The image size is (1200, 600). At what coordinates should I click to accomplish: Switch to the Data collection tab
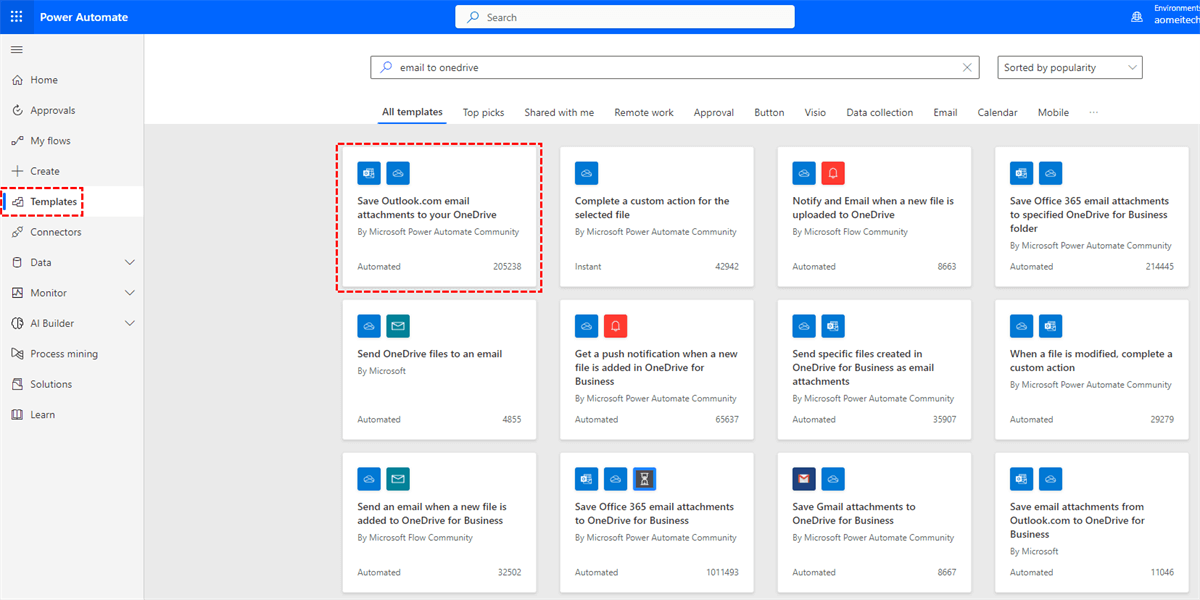(x=879, y=113)
